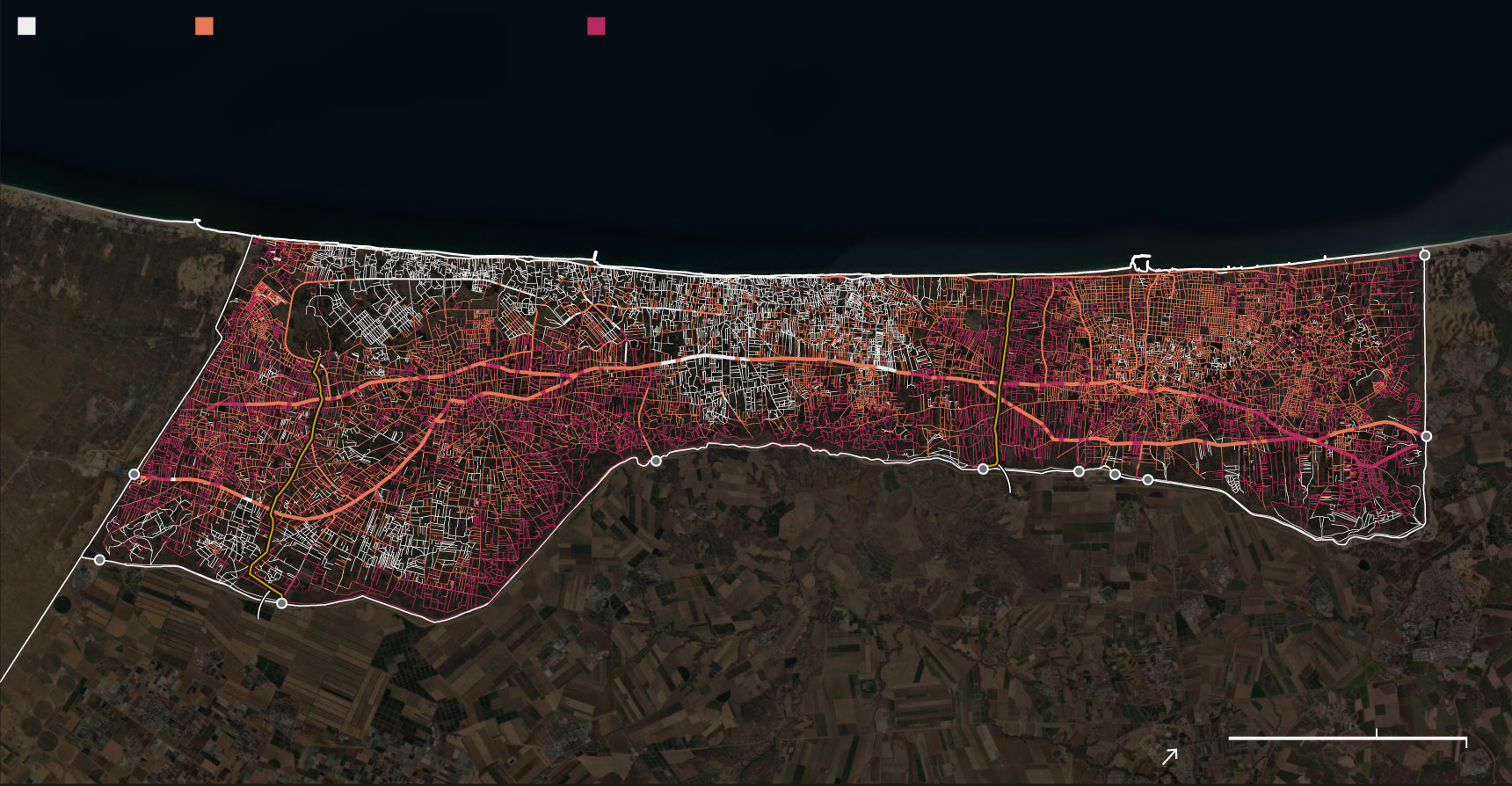Click the lone circle marker on the middle of the lower border
The image size is (1512, 786).
pyautogui.click(x=656, y=461)
